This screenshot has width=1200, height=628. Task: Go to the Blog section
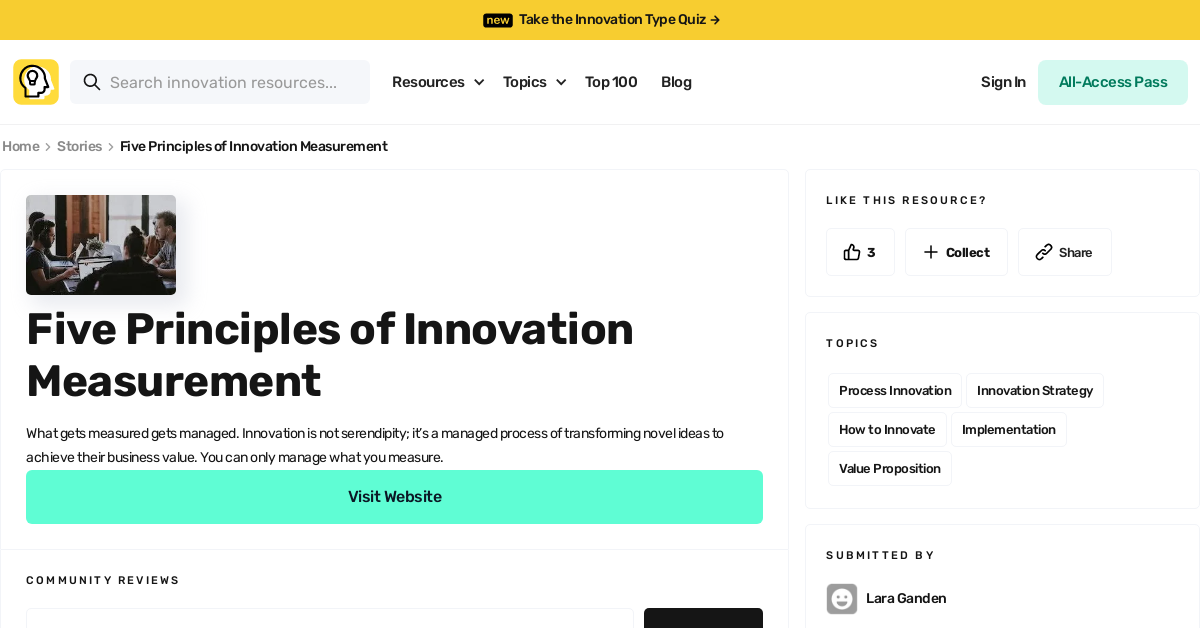[x=676, y=82]
